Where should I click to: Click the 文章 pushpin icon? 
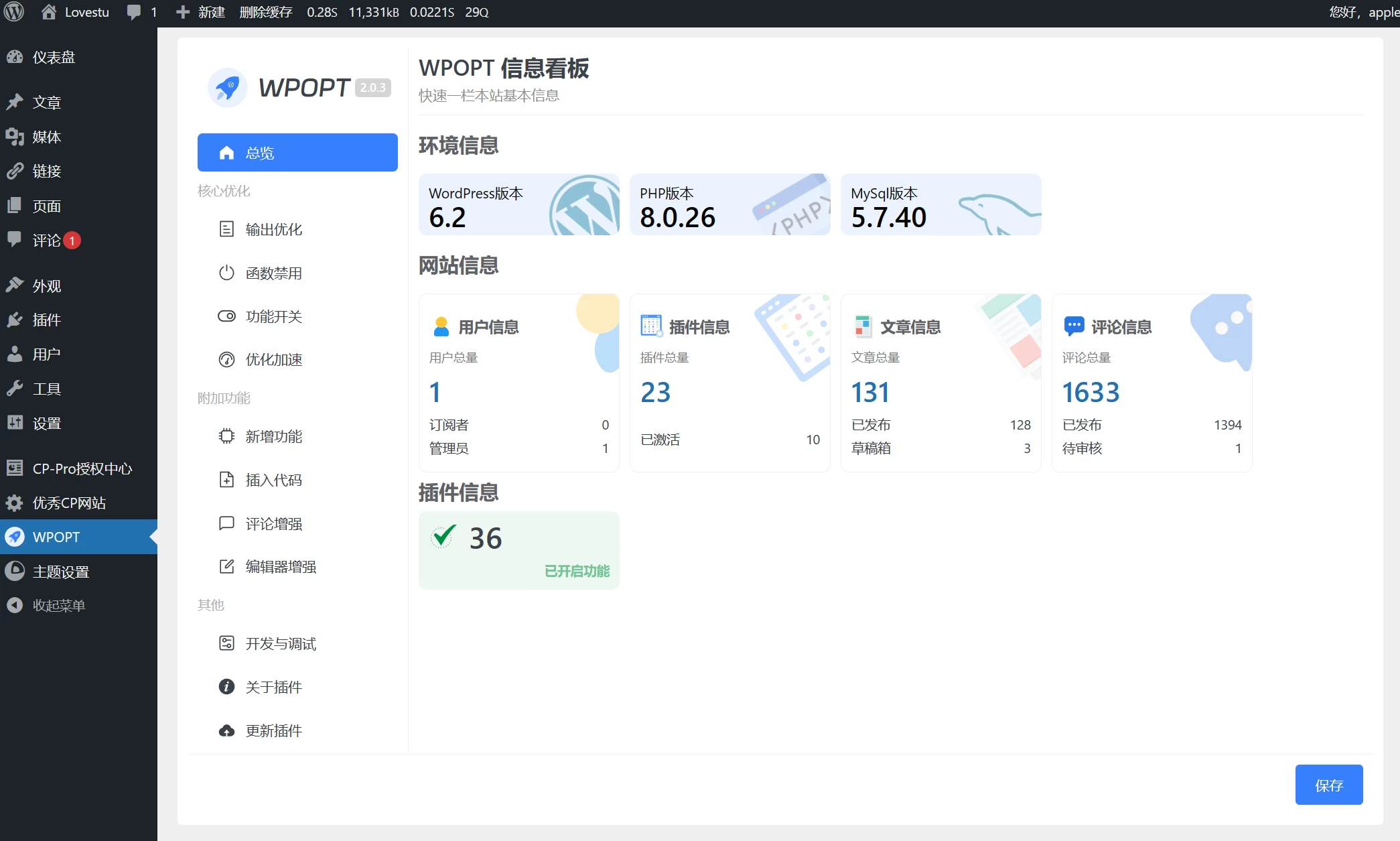15,102
